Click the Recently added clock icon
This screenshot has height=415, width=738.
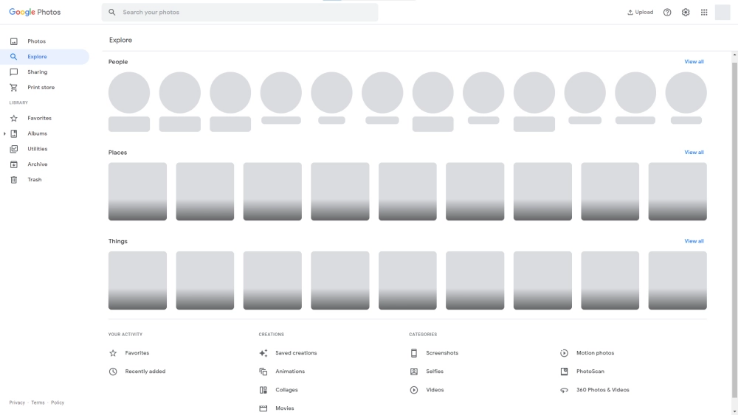click(113, 371)
